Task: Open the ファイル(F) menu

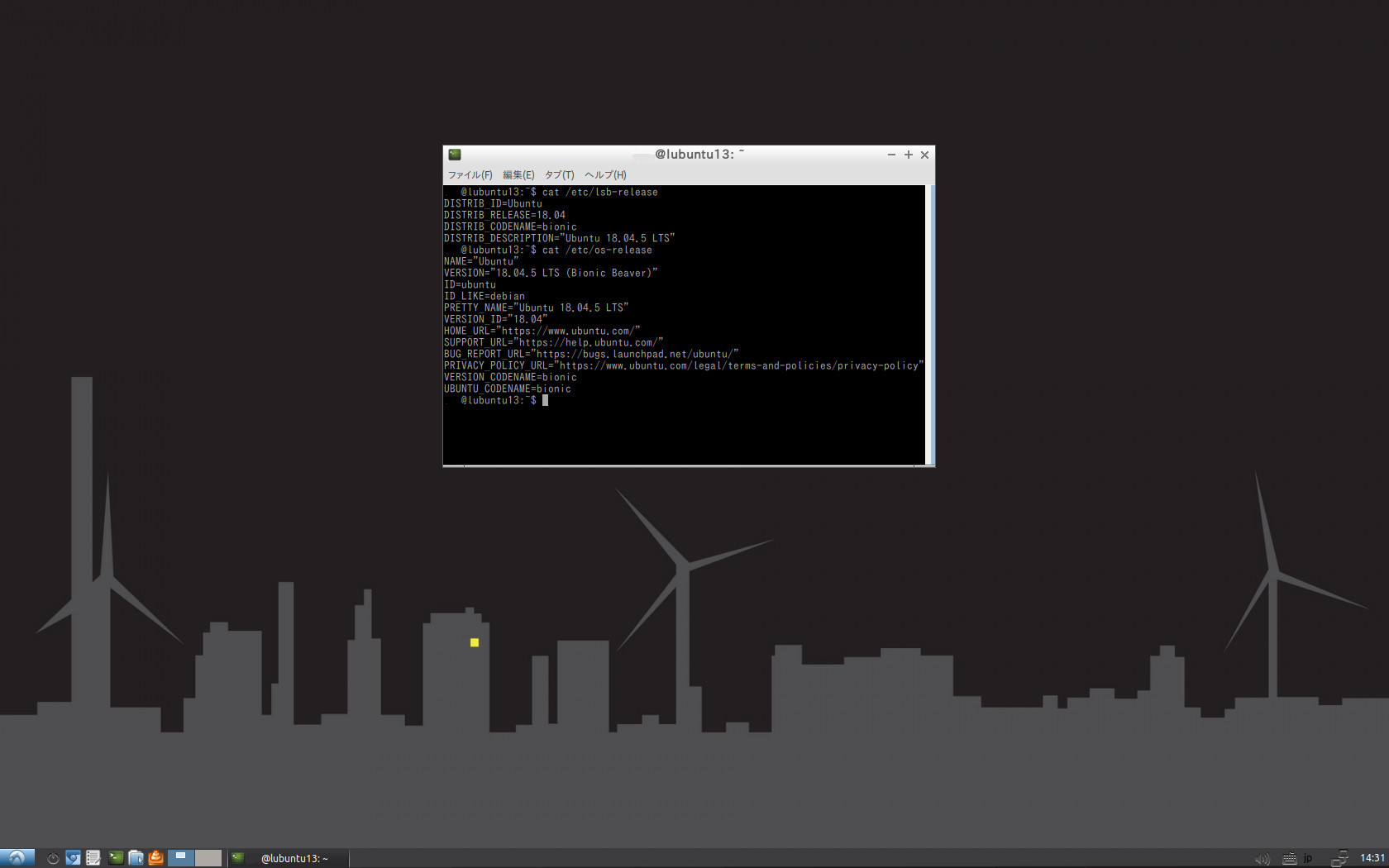Action: click(x=470, y=174)
